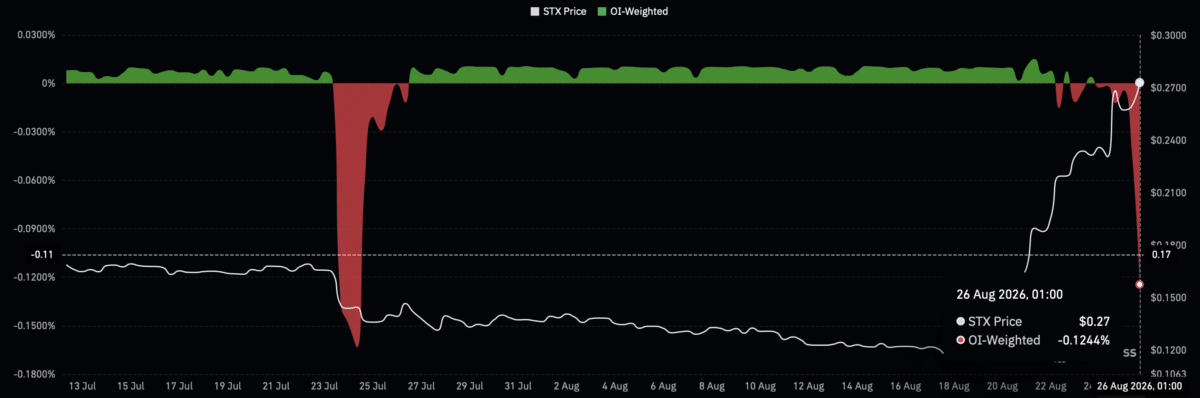
Task: Click the 18 Aug date label
Action: point(955,385)
